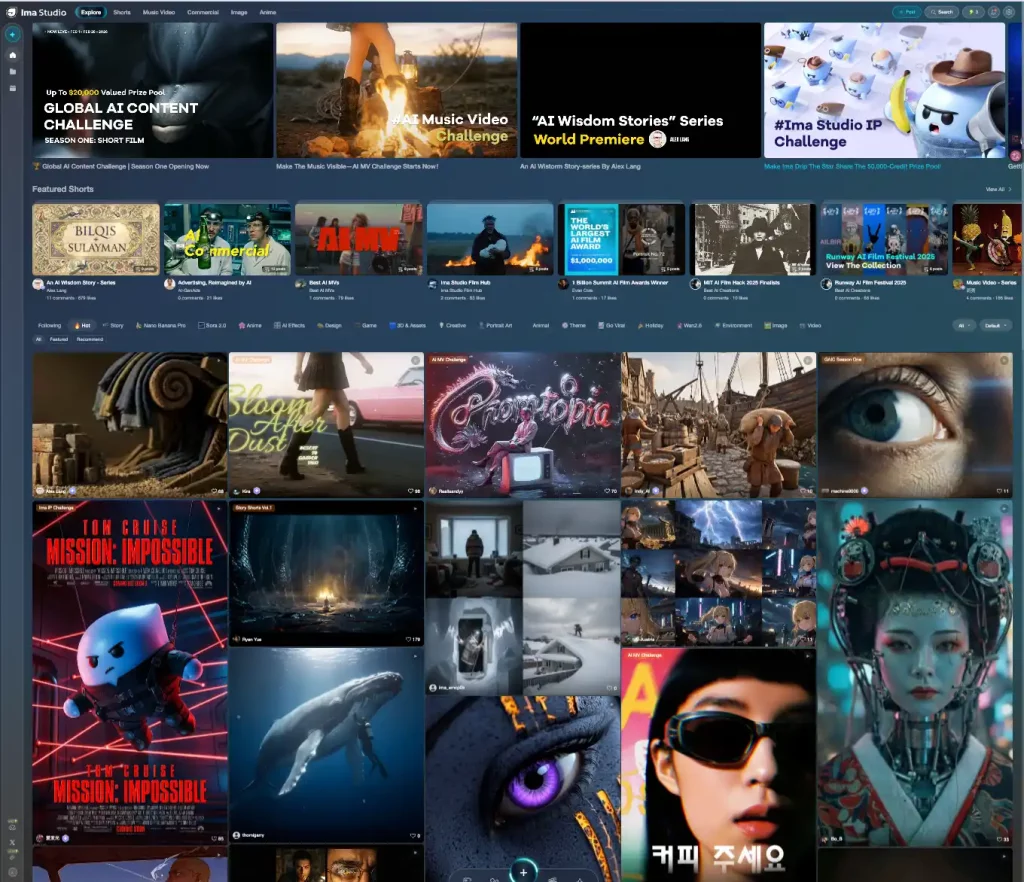This screenshot has width=1024, height=882.
Task: Open An AI Wisdom Story-series caption link
Action: click(x=580, y=166)
